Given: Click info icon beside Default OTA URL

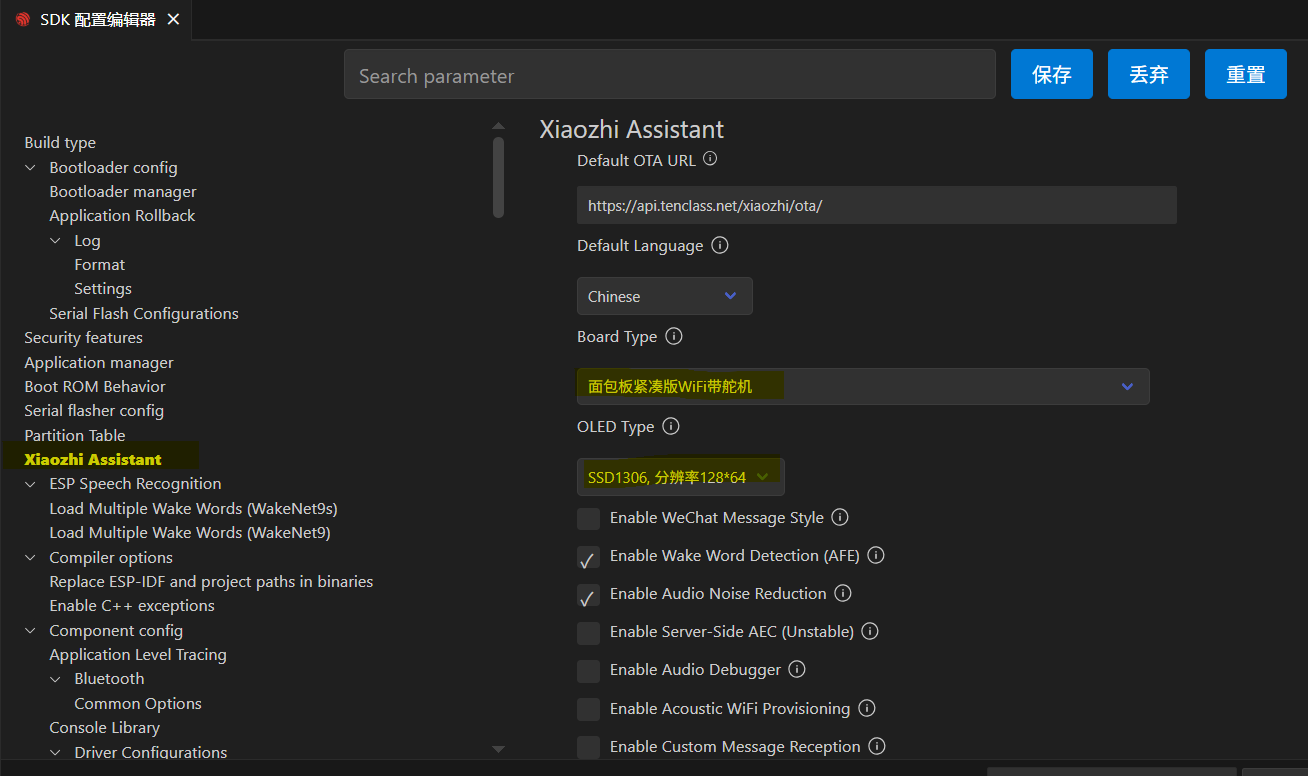Looking at the screenshot, I should (x=710, y=159).
